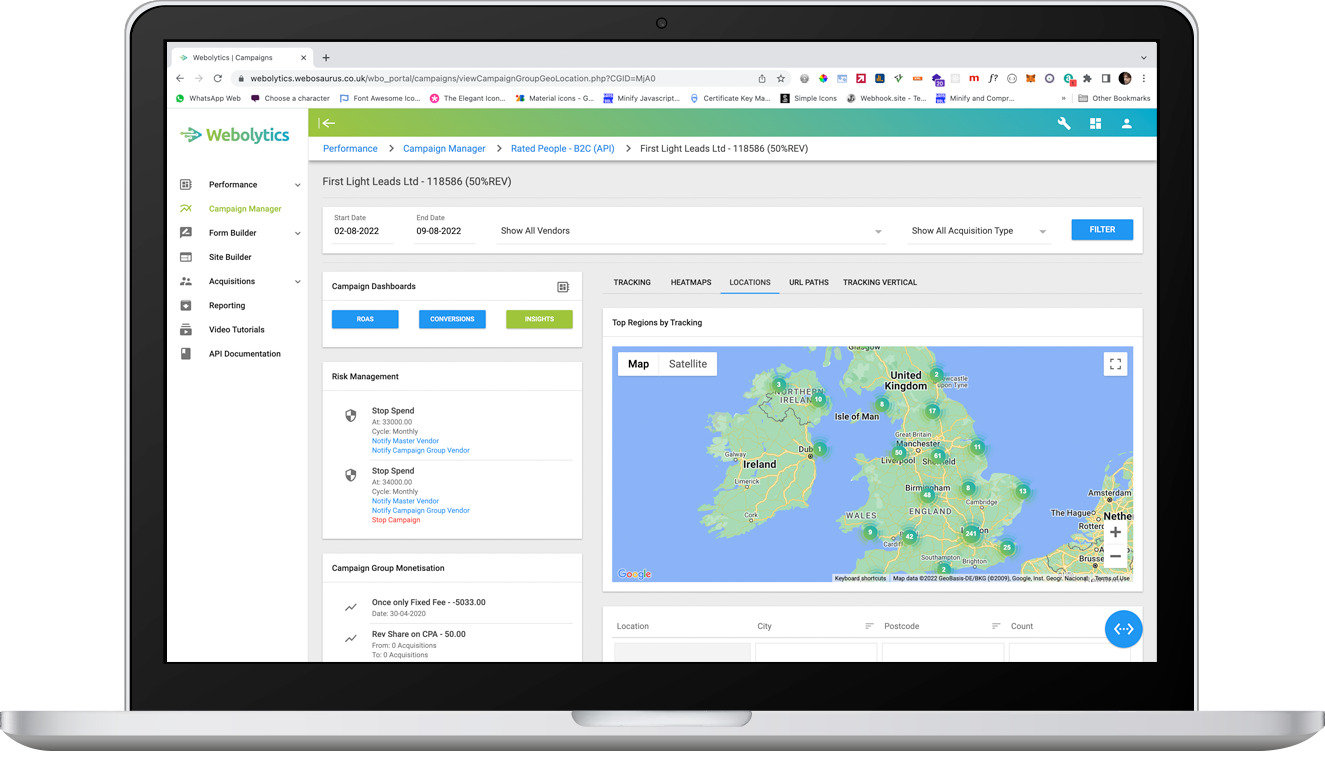This screenshot has height=780, width=1325.
Task: Open the Show All Vendors dropdown
Action: tap(691, 231)
